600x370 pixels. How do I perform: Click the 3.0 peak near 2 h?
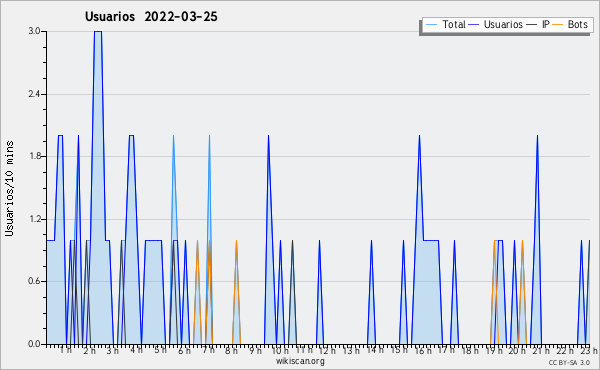click(98, 32)
